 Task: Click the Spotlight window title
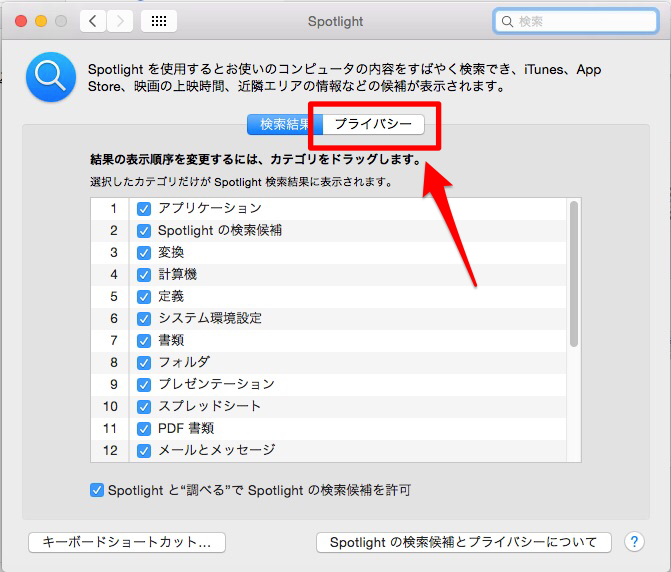336,21
